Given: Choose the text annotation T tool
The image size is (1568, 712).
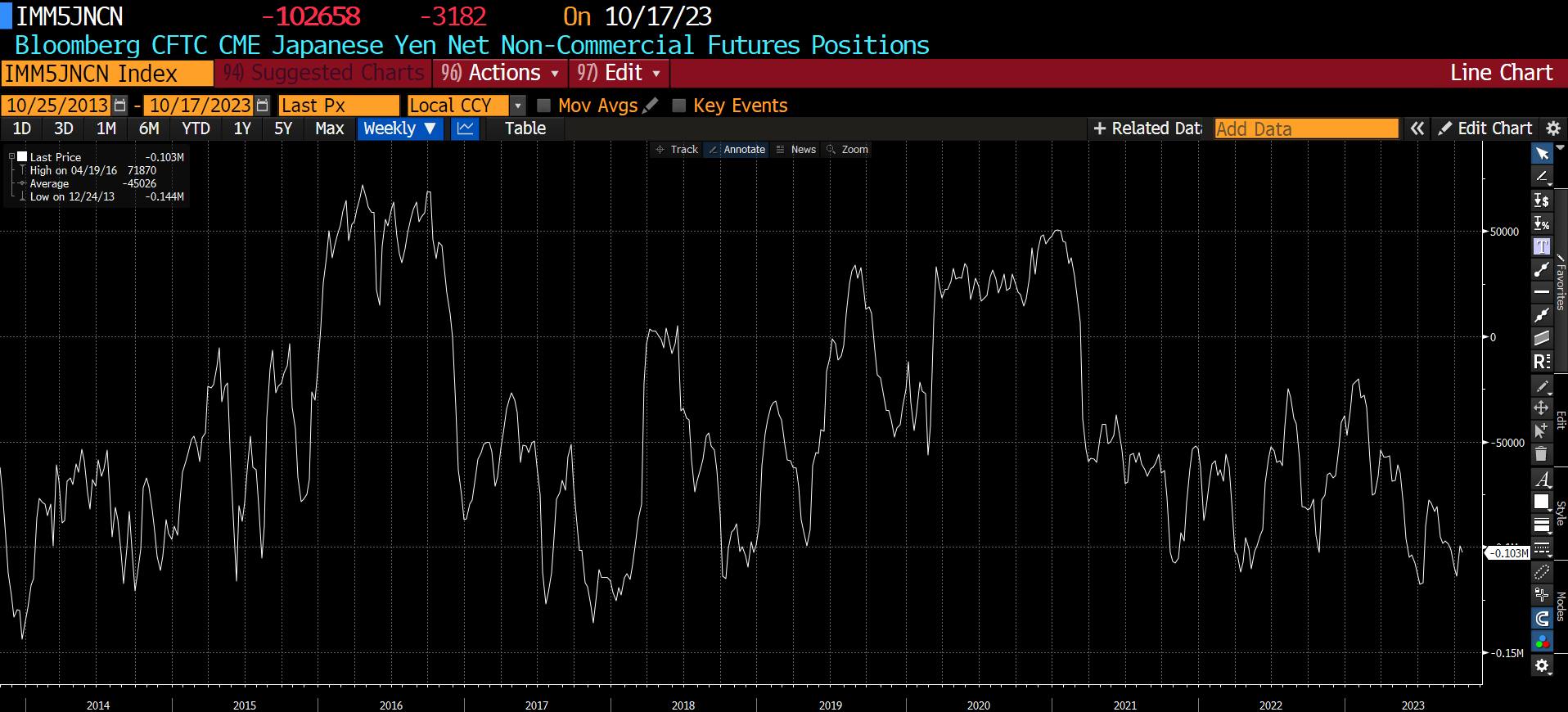Looking at the screenshot, I should tap(1542, 246).
